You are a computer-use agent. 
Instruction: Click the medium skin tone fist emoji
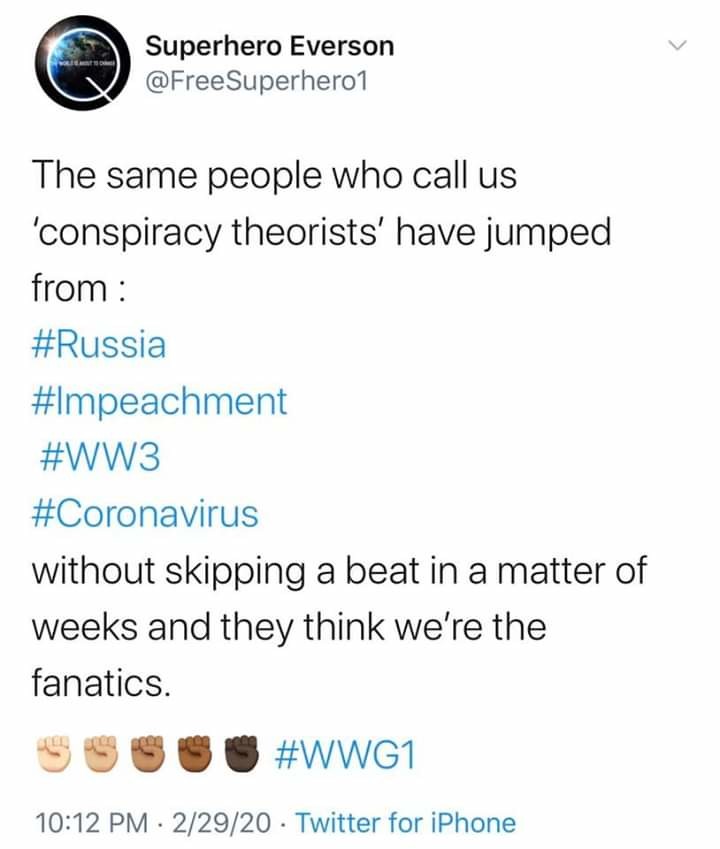coord(150,754)
